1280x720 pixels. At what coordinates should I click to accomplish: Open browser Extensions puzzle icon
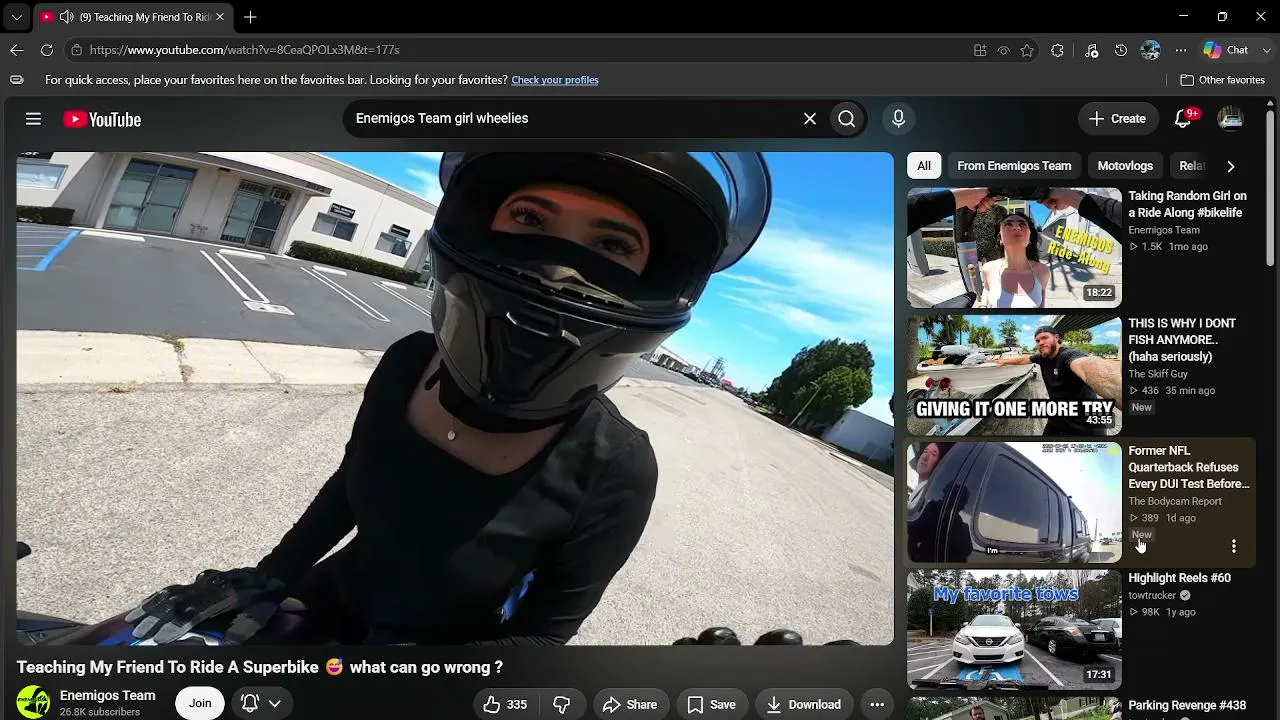[1057, 50]
